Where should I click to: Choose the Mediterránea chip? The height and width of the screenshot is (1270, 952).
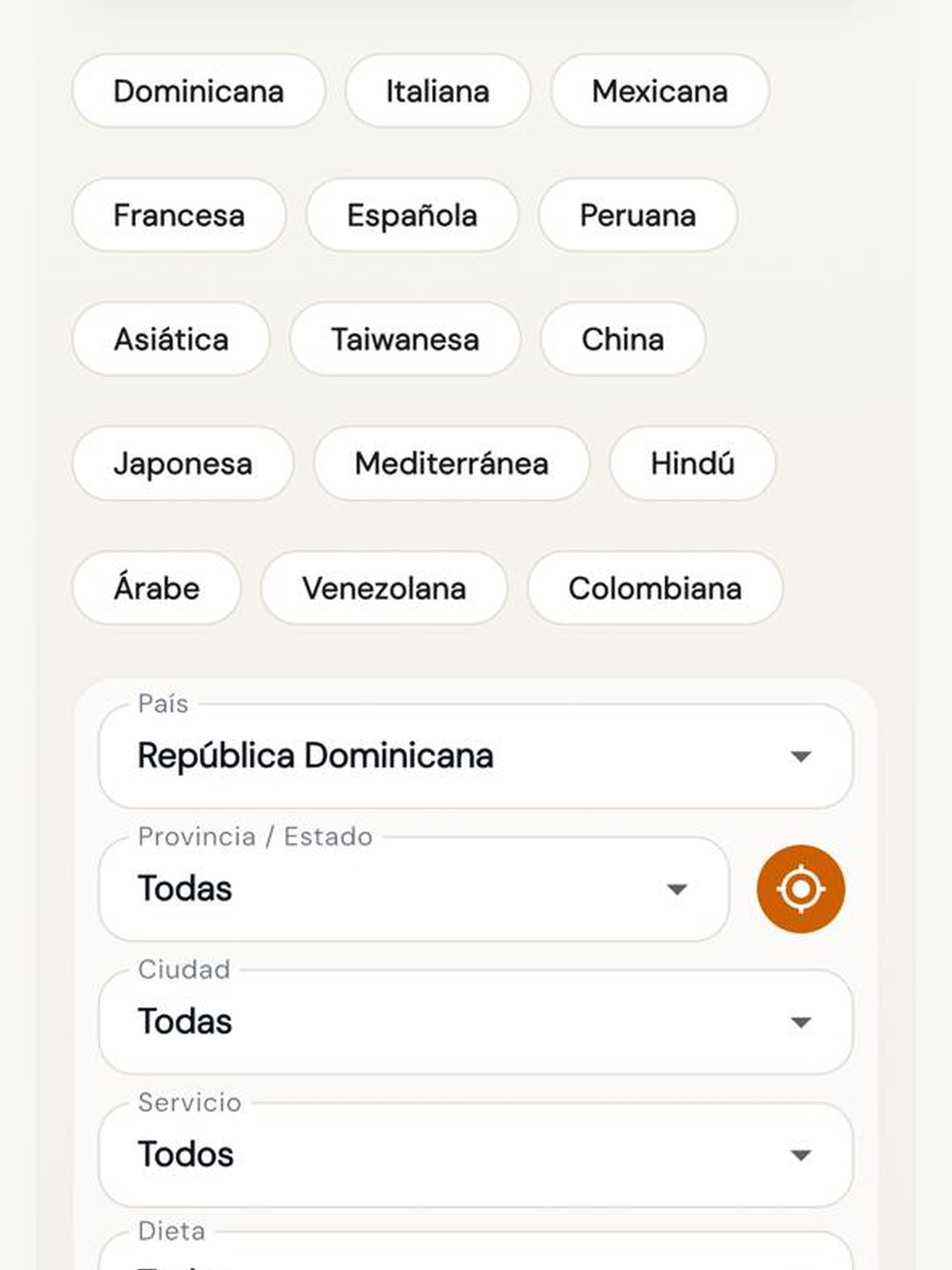pos(452,463)
